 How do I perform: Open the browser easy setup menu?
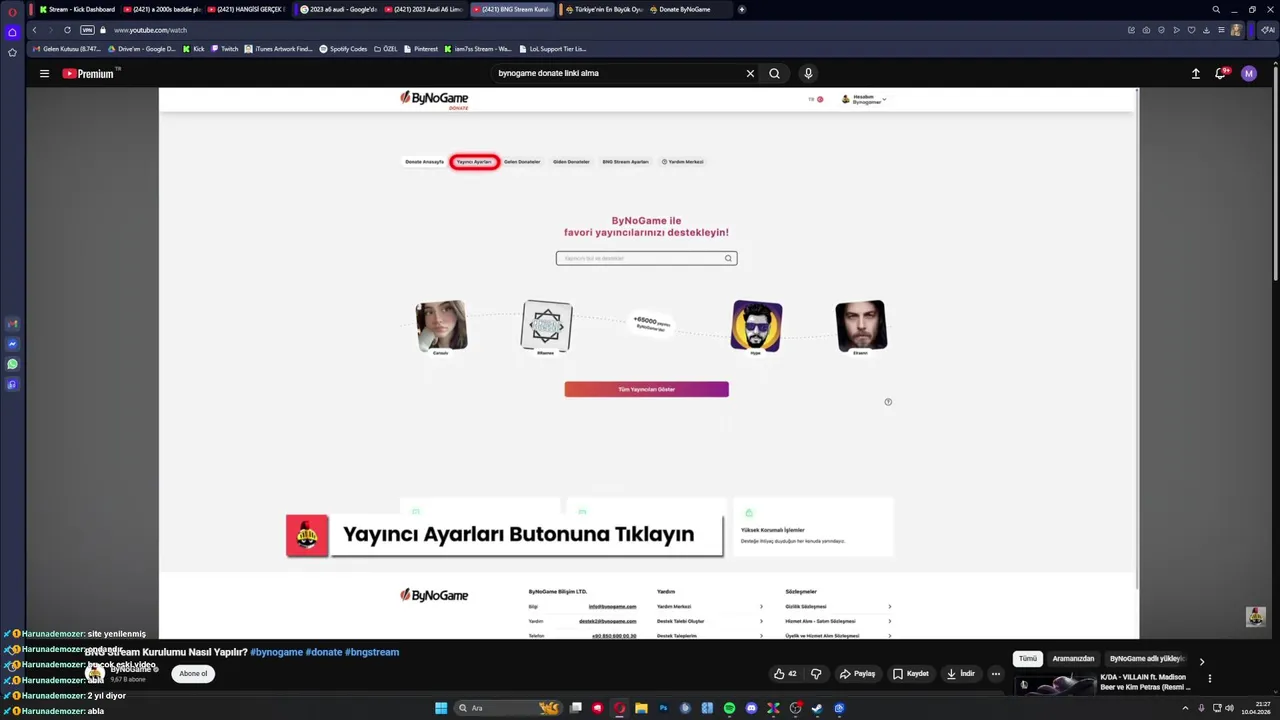click(x=1221, y=30)
